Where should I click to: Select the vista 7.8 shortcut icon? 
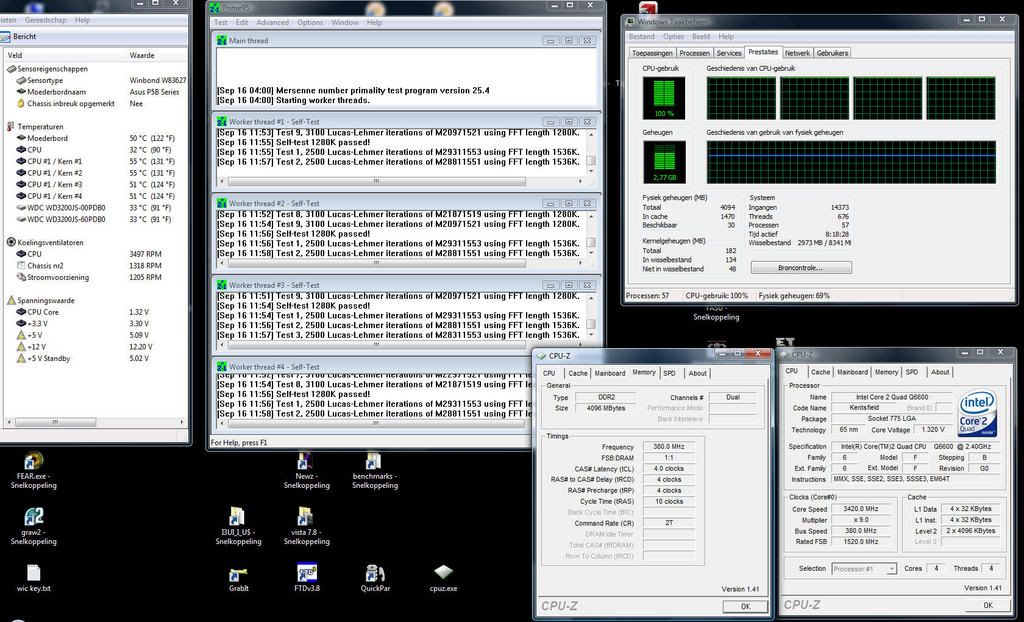tap(305, 517)
